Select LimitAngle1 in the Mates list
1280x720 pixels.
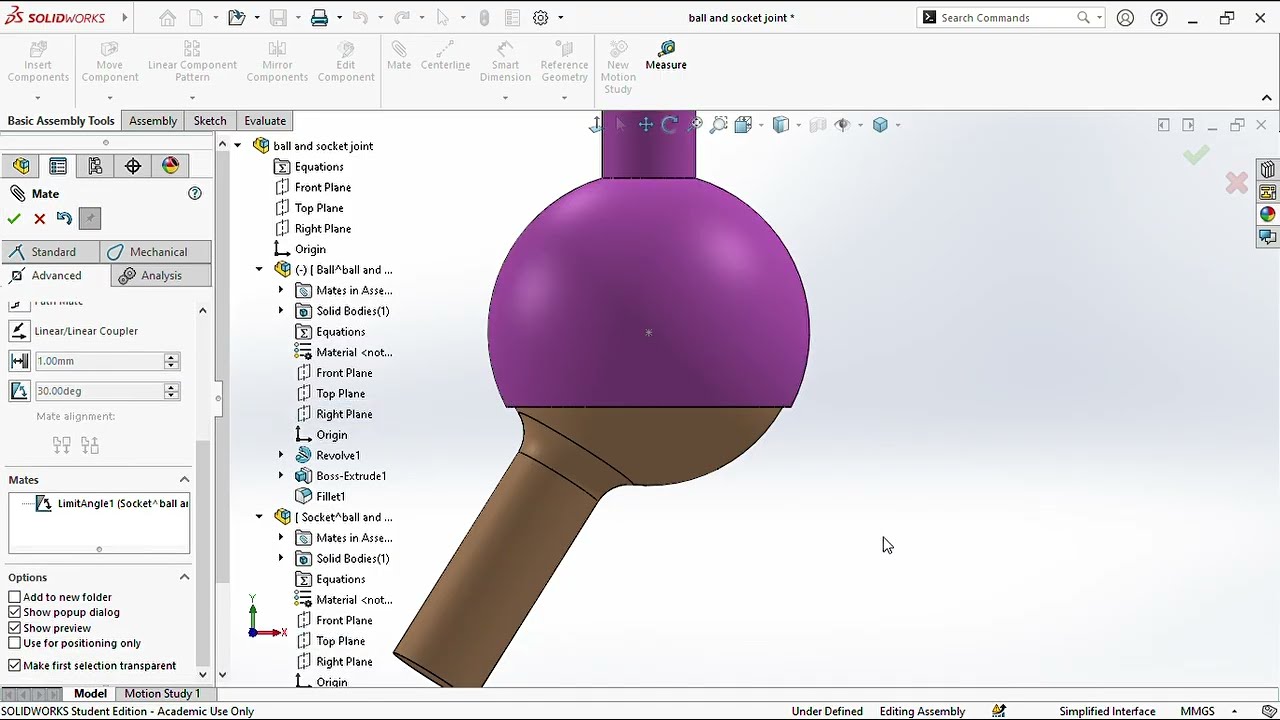(112, 504)
